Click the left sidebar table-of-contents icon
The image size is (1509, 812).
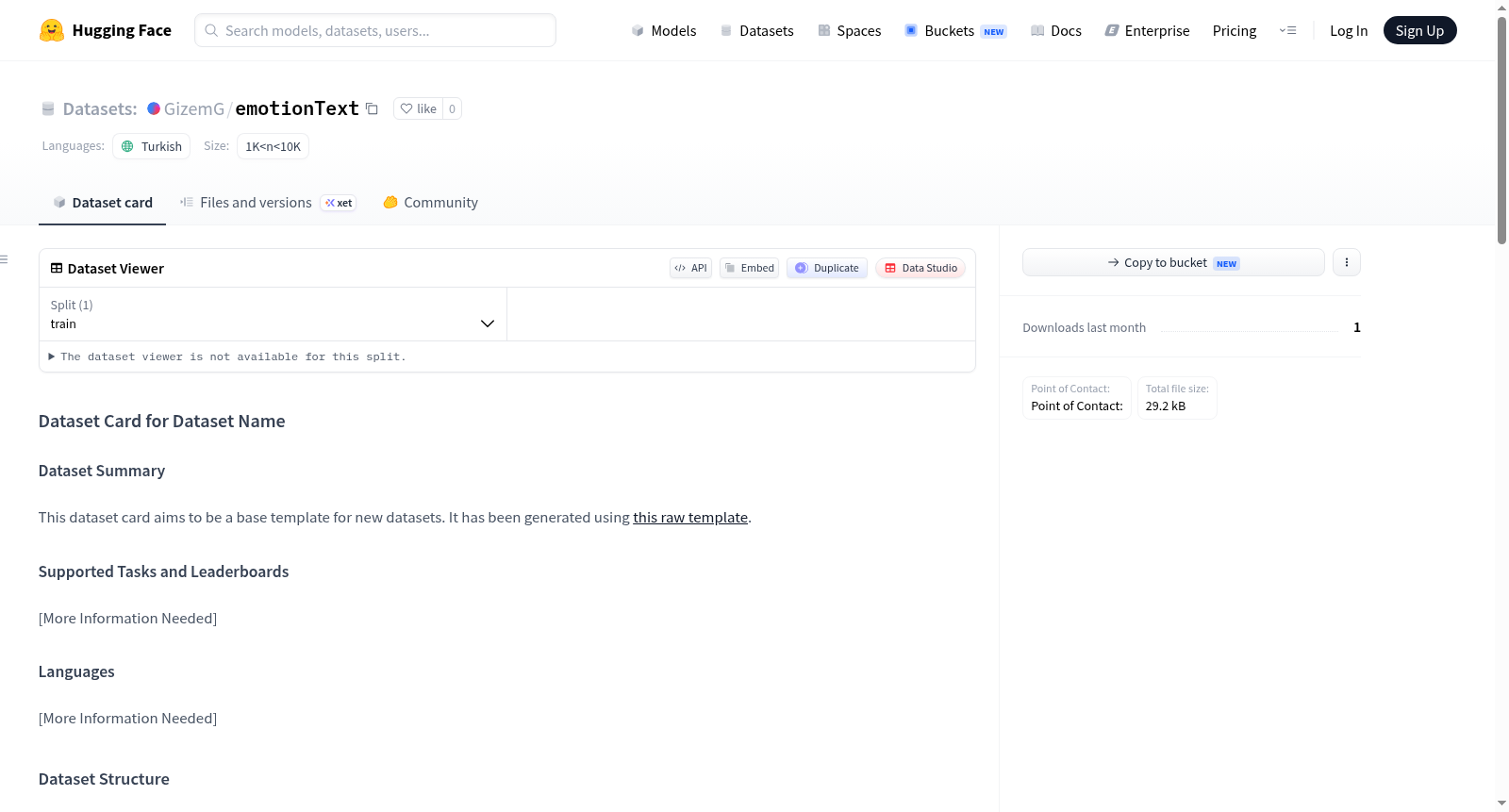[x=5, y=259]
